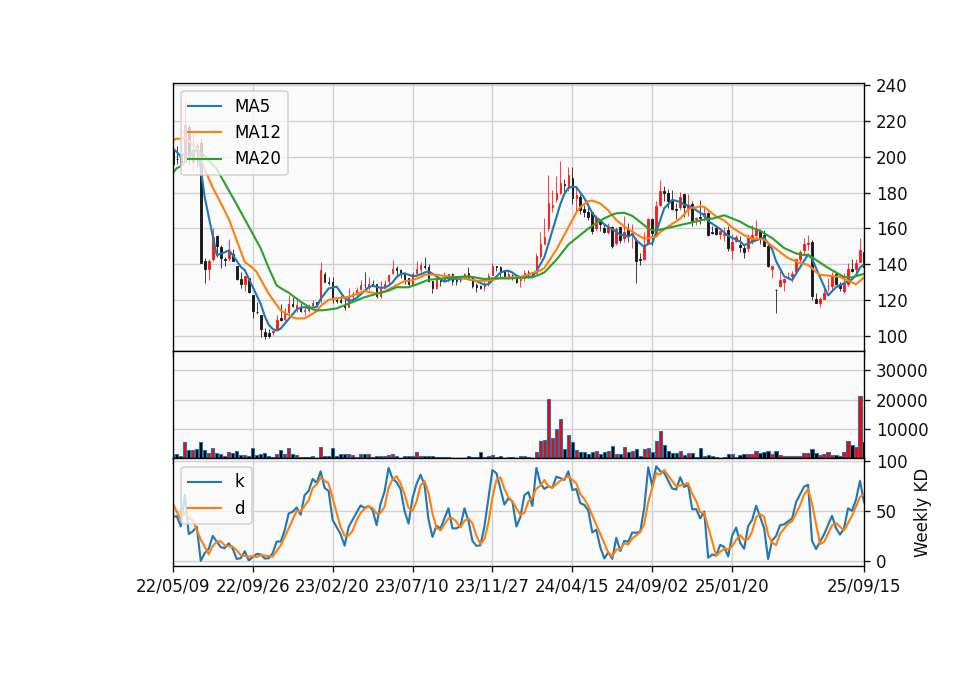The height and width of the screenshot is (690, 960).
Task: Click the blue MA5 legend line
Action: click(x=204, y=106)
